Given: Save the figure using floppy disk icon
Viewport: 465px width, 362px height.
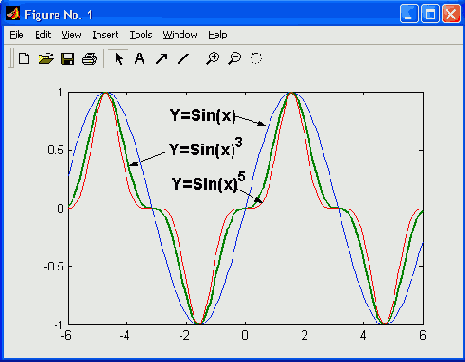Looking at the screenshot, I should click(x=68, y=59).
